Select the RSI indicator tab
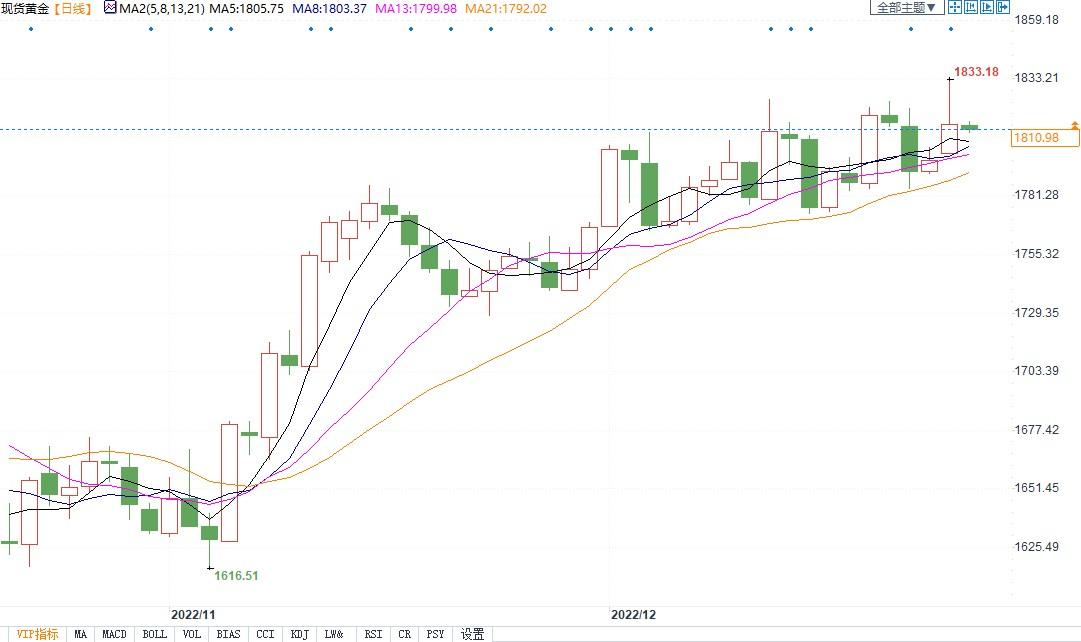This screenshot has width=1081, height=642. (x=373, y=634)
